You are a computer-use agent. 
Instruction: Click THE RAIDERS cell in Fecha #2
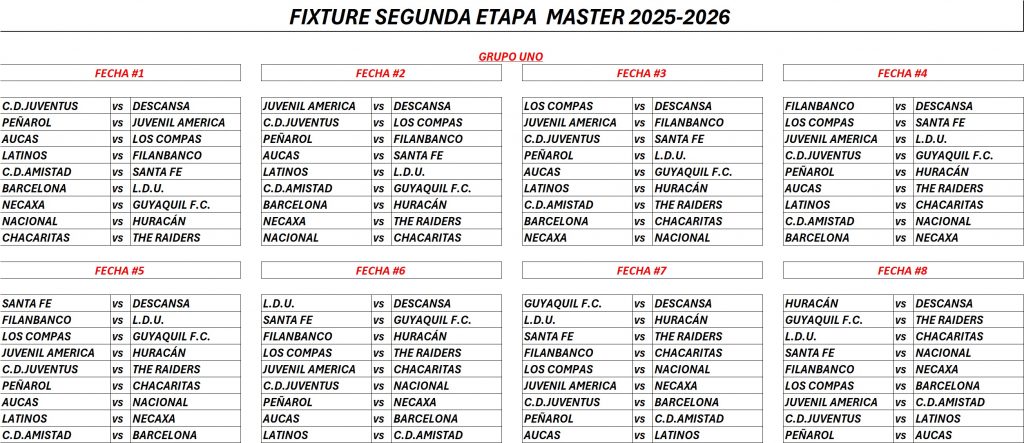coord(446,222)
